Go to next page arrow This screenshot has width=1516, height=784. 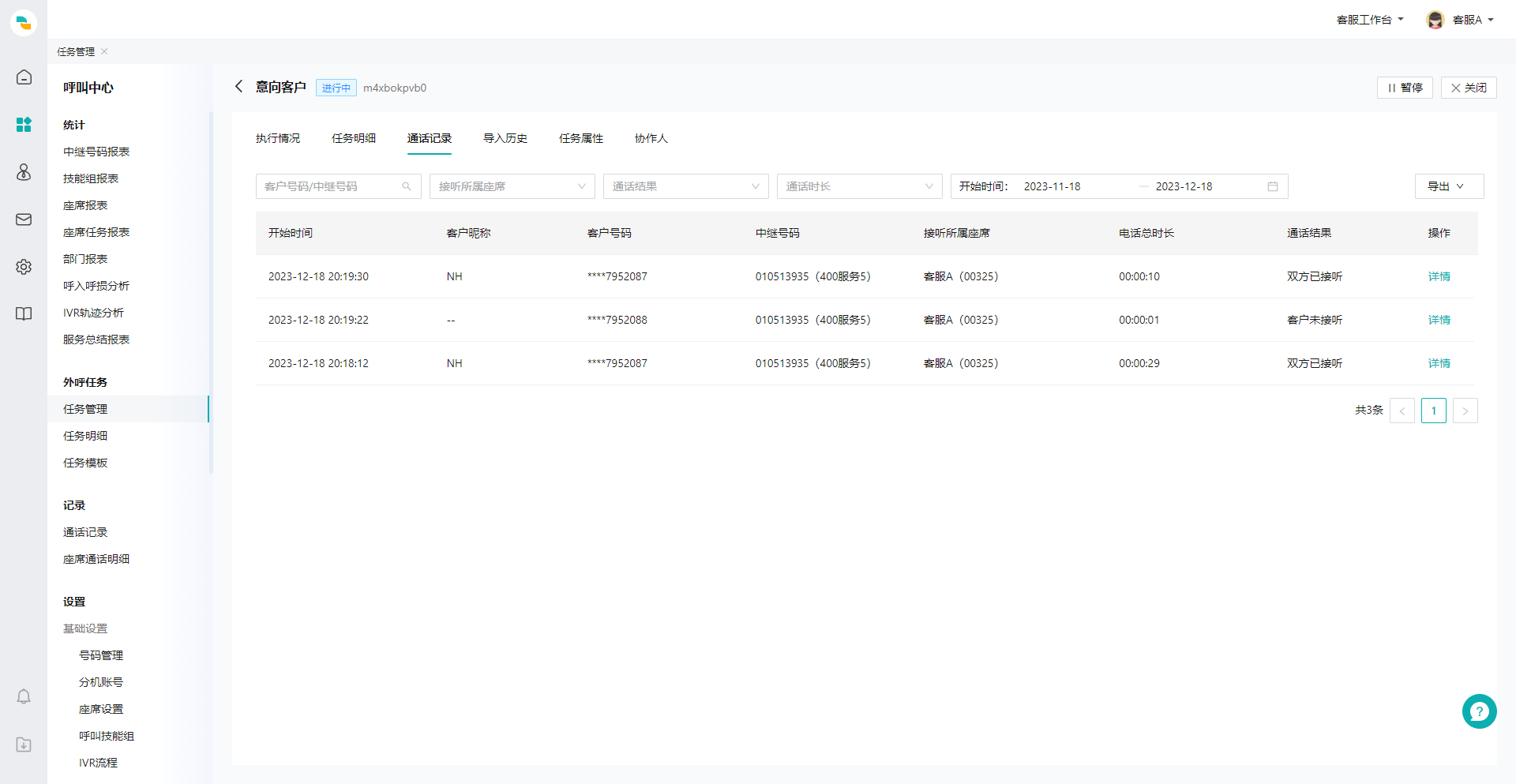1465,411
